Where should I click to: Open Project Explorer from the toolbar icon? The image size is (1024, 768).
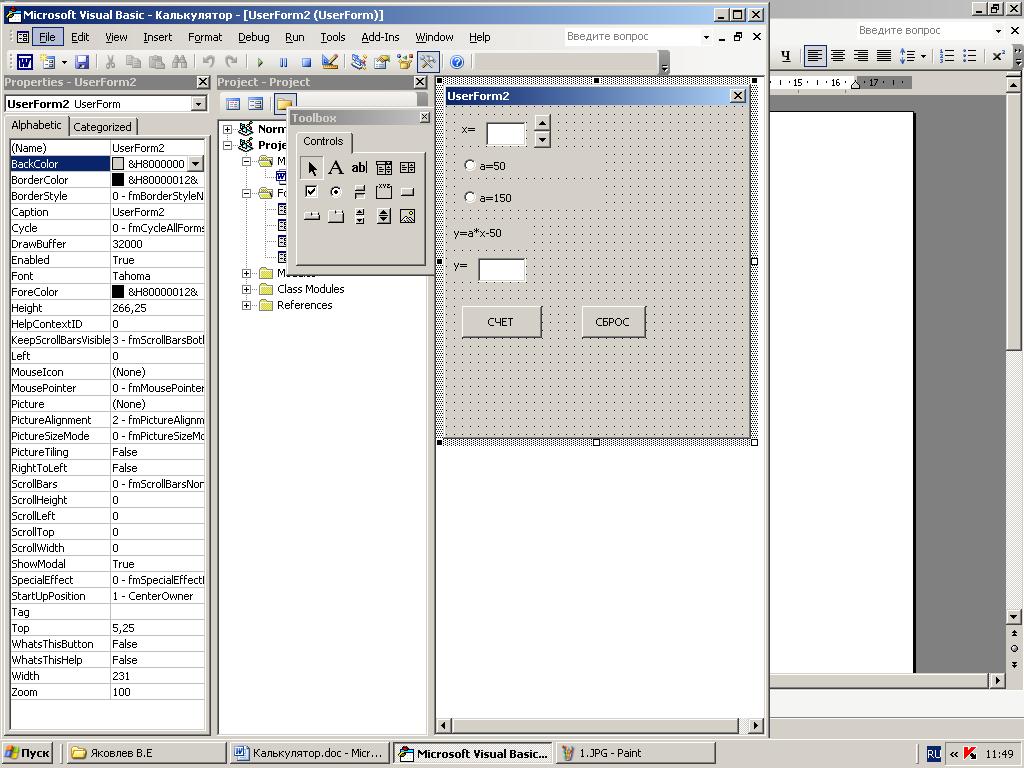pos(359,62)
